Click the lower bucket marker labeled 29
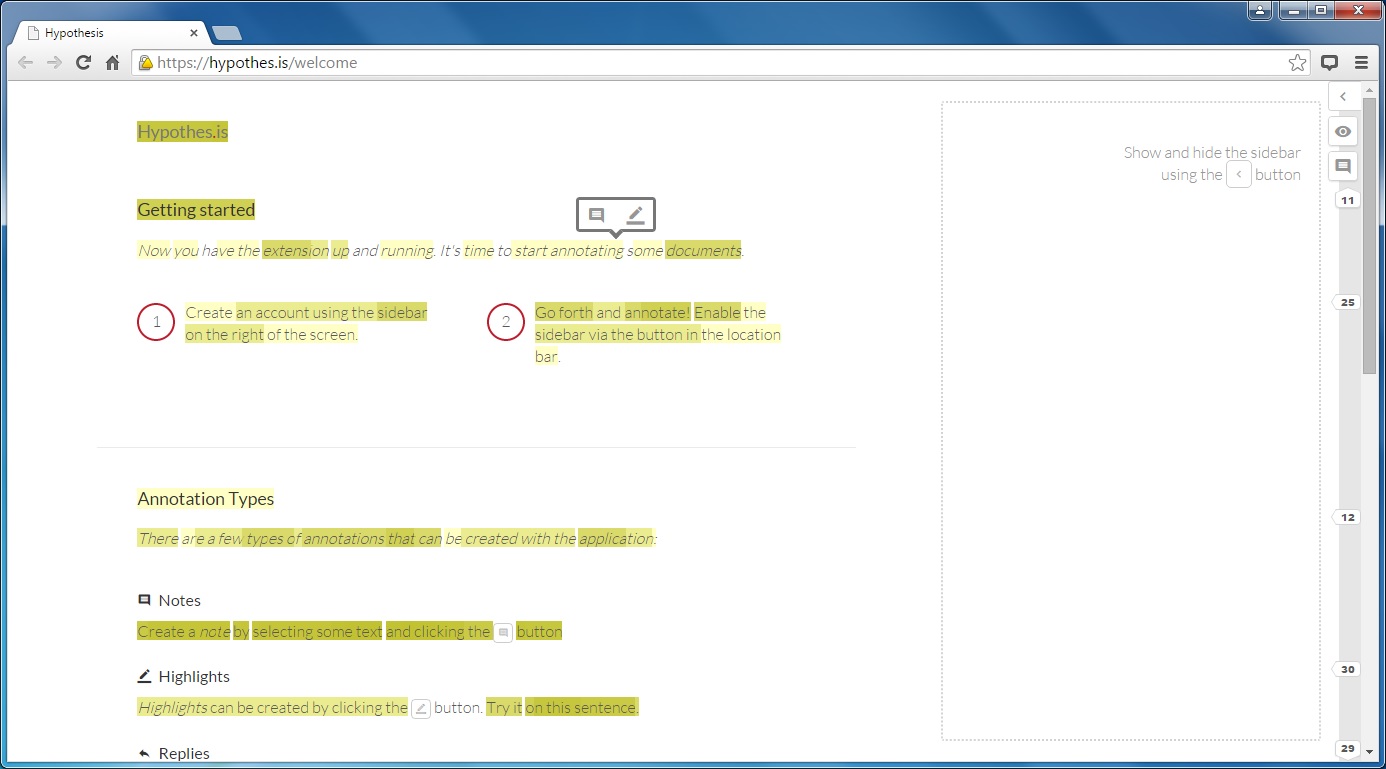This screenshot has height=769, width=1386. [1347, 749]
